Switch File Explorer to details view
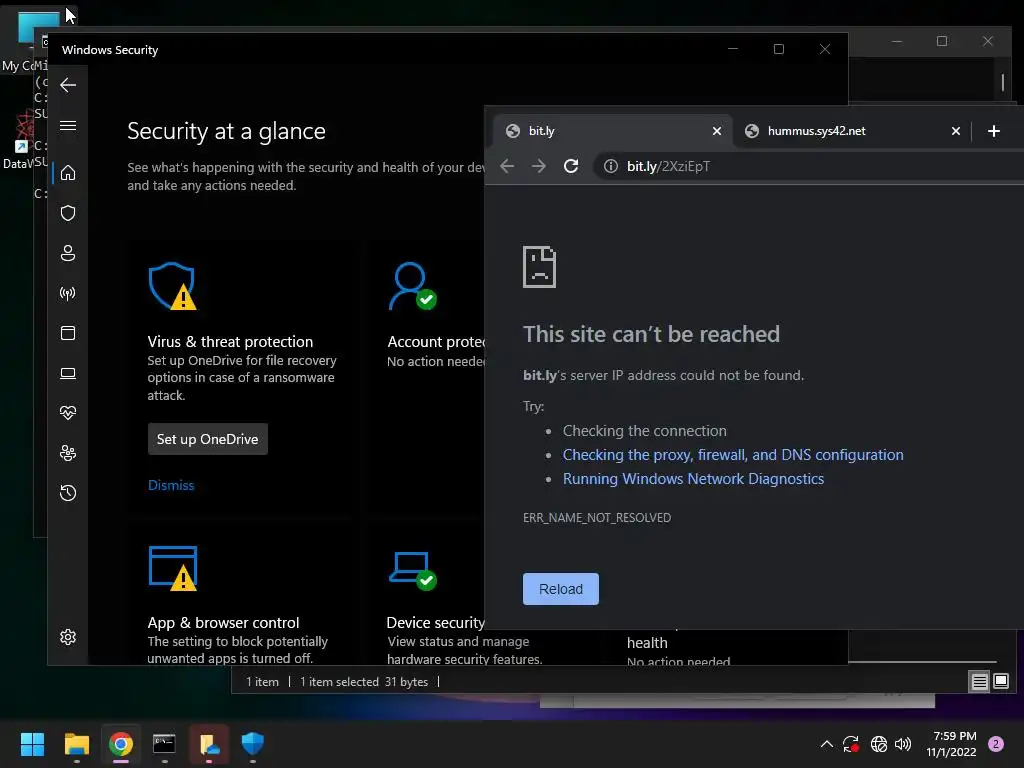The width and height of the screenshot is (1024, 768). 979,682
